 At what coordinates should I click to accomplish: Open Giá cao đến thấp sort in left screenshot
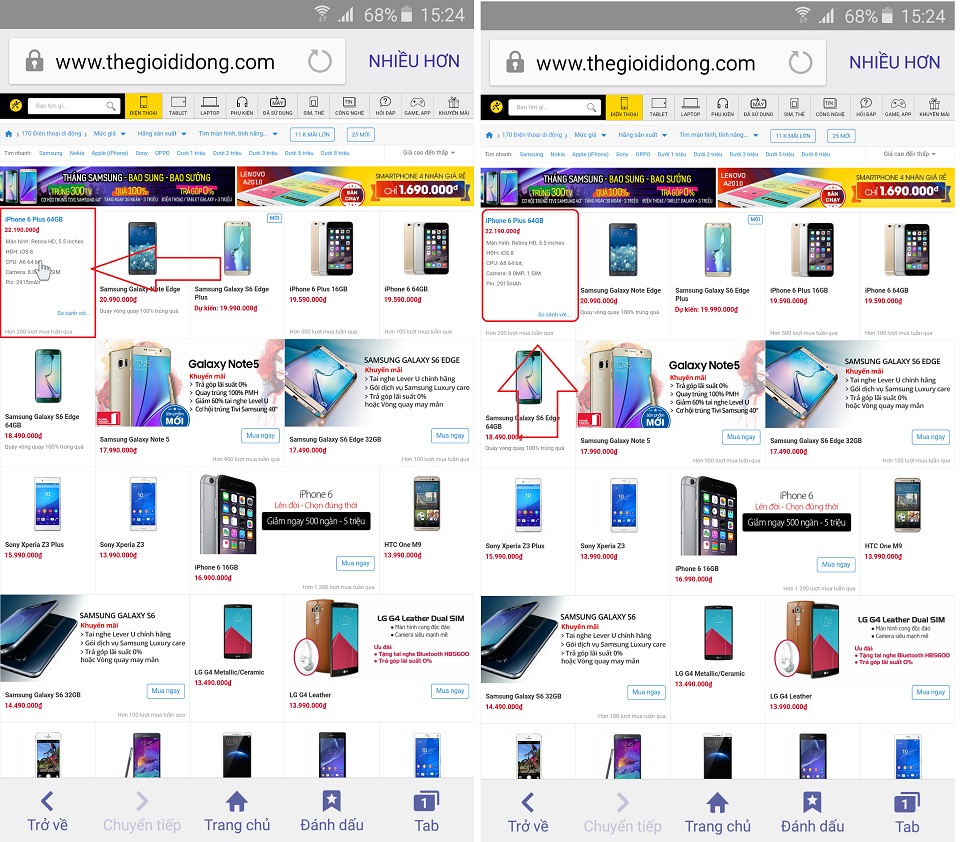pyautogui.click(x=429, y=152)
